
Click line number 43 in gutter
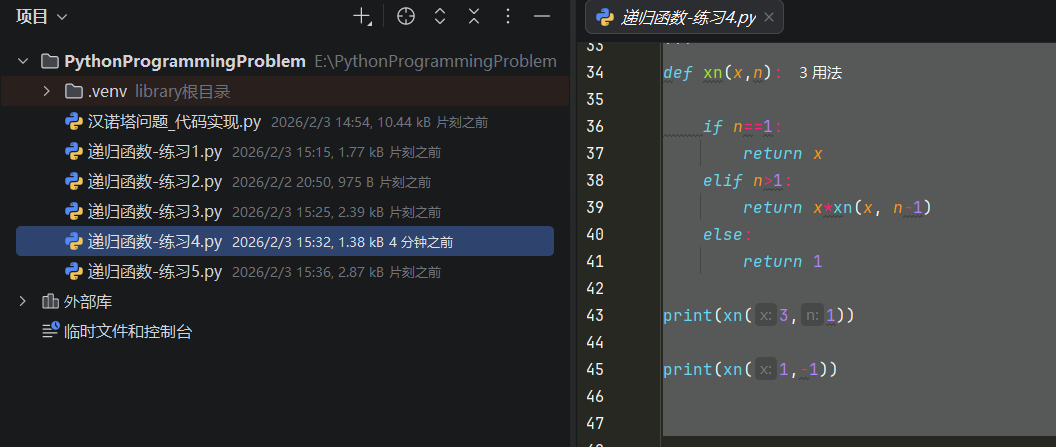(595, 315)
